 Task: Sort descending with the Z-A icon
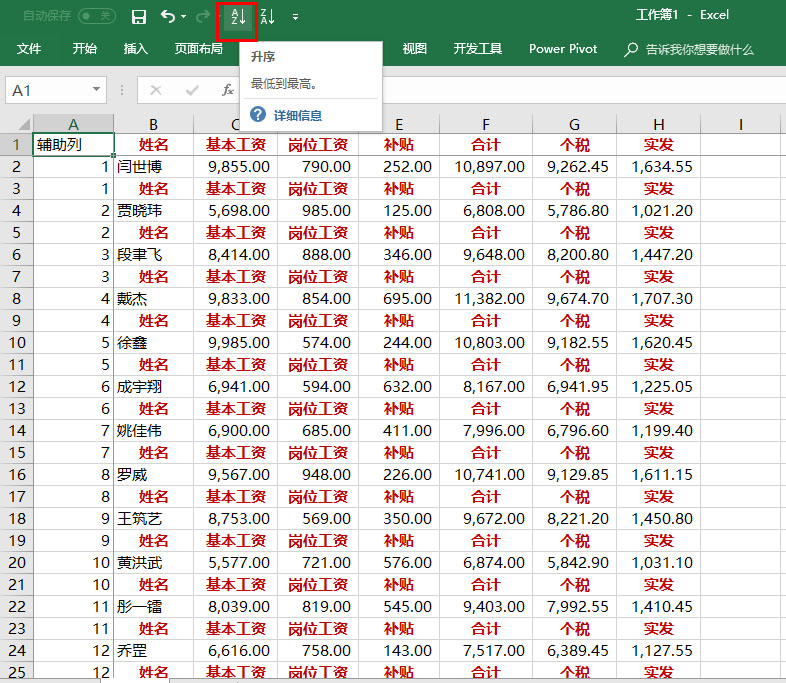[267, 17]
